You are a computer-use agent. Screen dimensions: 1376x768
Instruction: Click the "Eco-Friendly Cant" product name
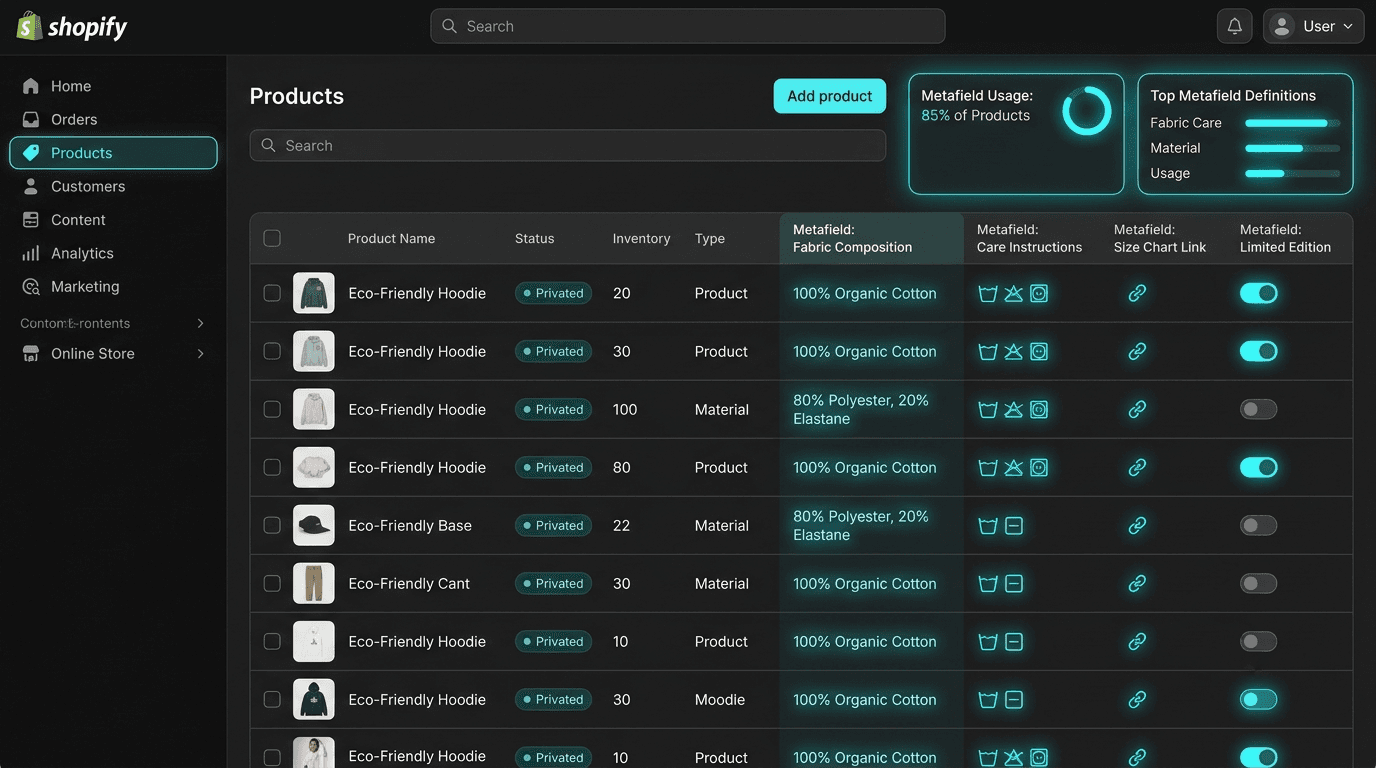[409, 583]
